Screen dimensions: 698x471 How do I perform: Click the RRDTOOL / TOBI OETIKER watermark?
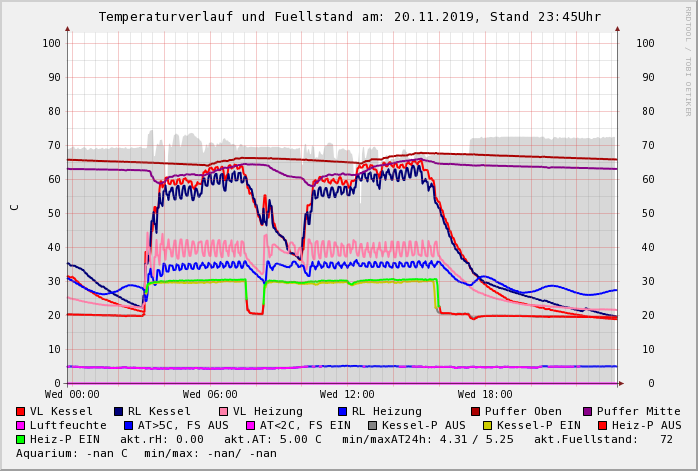[688, 60]
